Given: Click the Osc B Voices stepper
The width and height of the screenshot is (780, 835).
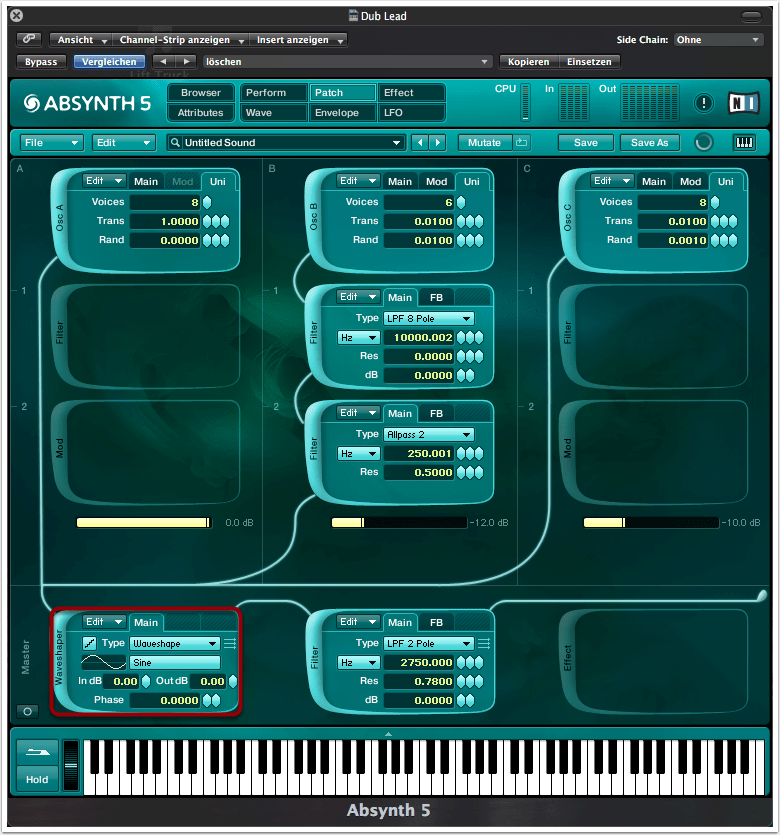Looking at the screenshot, I should 461,202.
